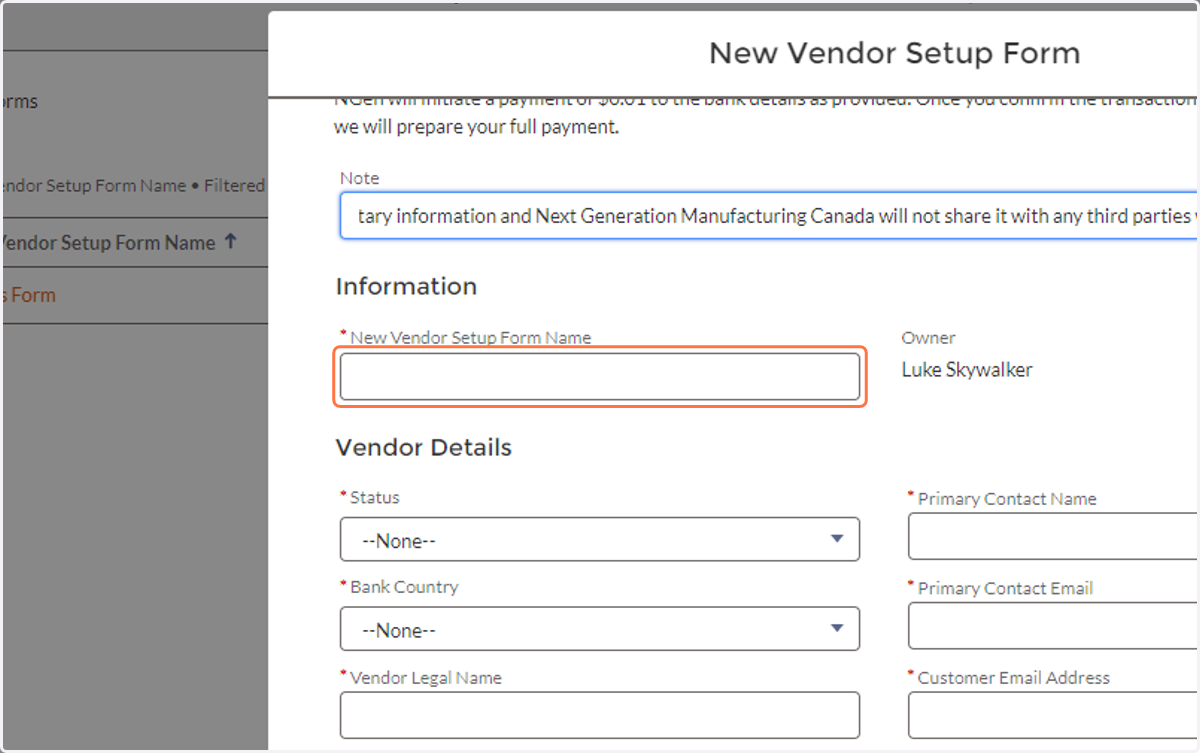Screen dimensions: 1200x753
Task: Click the Note text field
Action: click(x=769, y=216)
